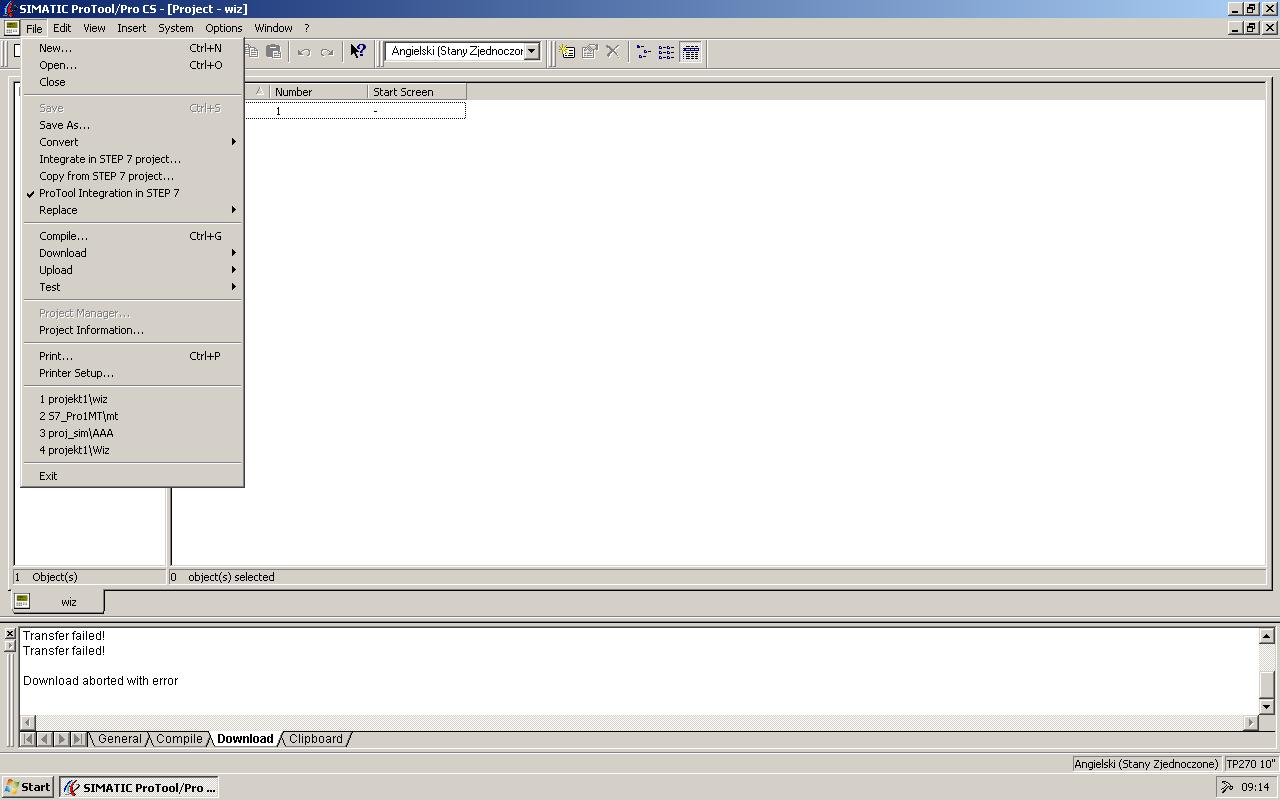Expand the Download submenu
Viewport: 1280px width, 800px height.
pyautogui.click(x=132, y=253)
